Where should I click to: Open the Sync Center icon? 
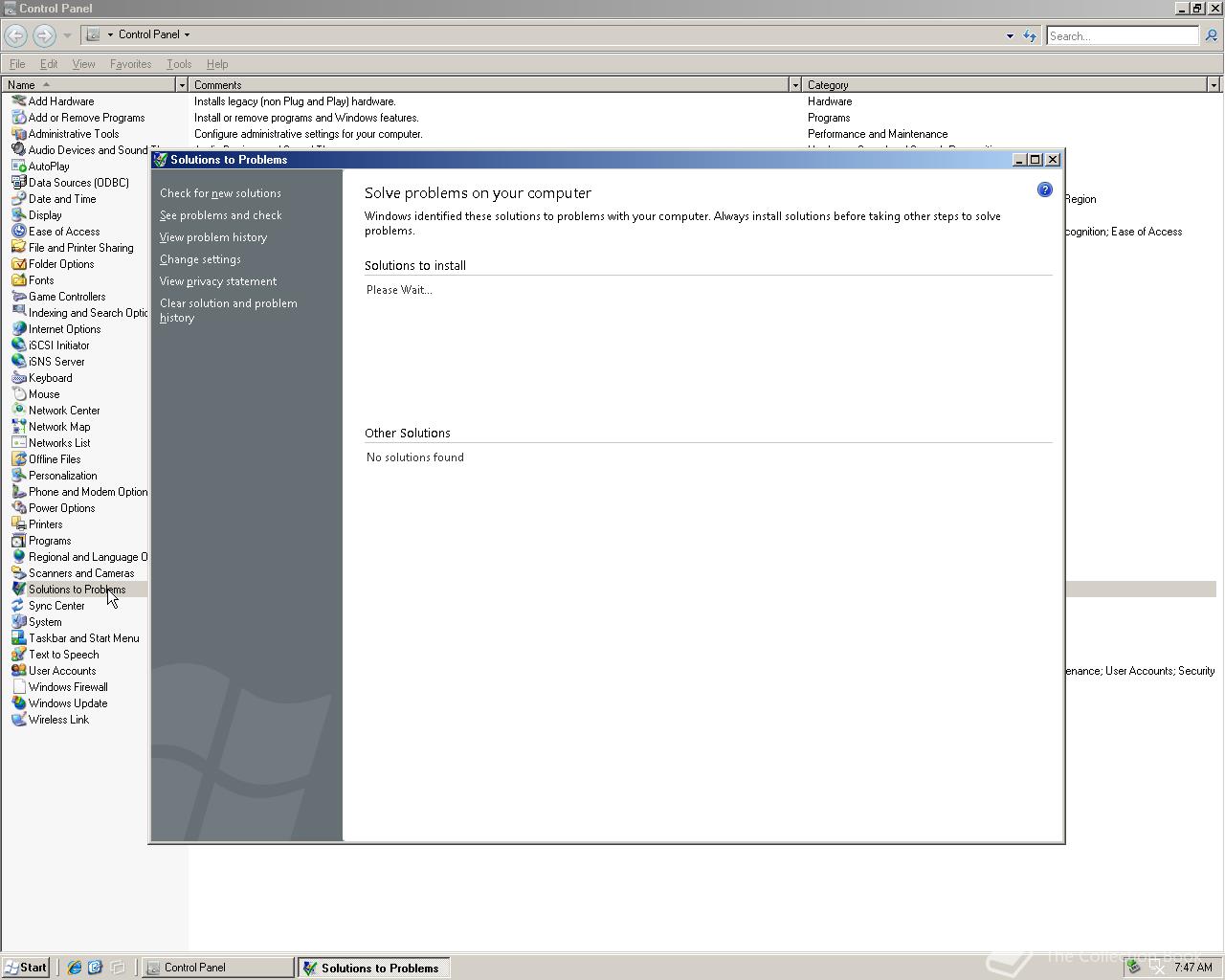click(x=18, y=605)
